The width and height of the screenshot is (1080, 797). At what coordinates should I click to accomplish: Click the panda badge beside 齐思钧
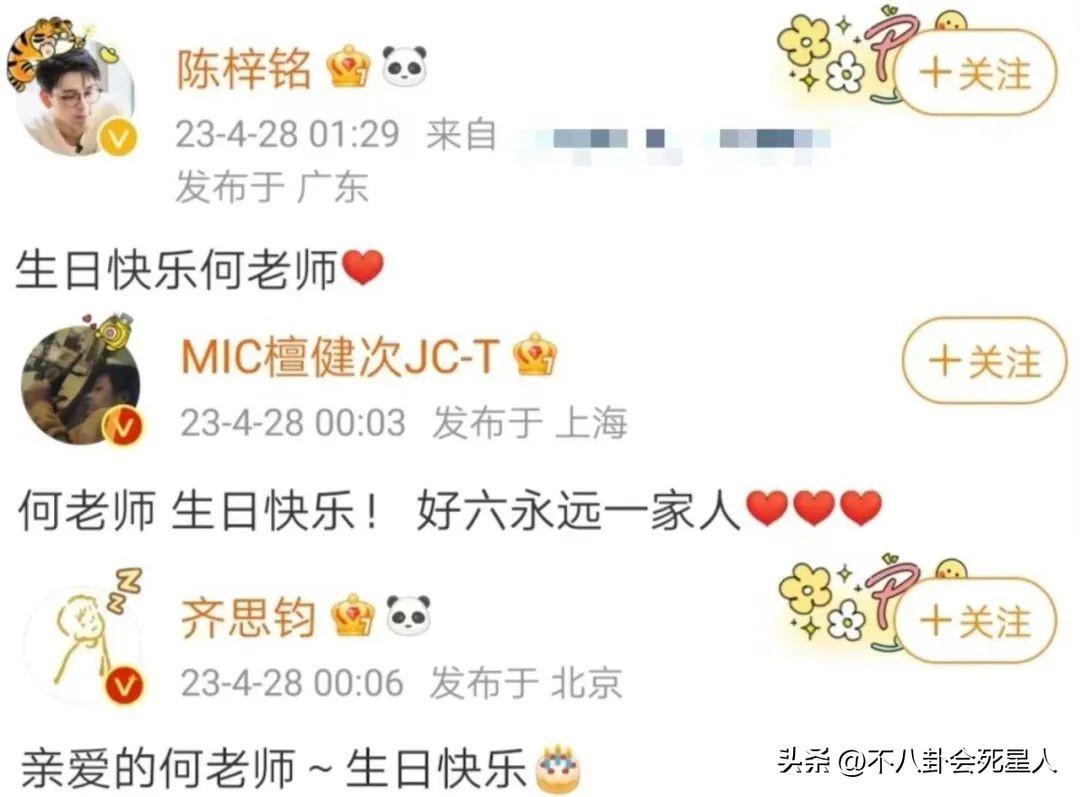point(408,615)
